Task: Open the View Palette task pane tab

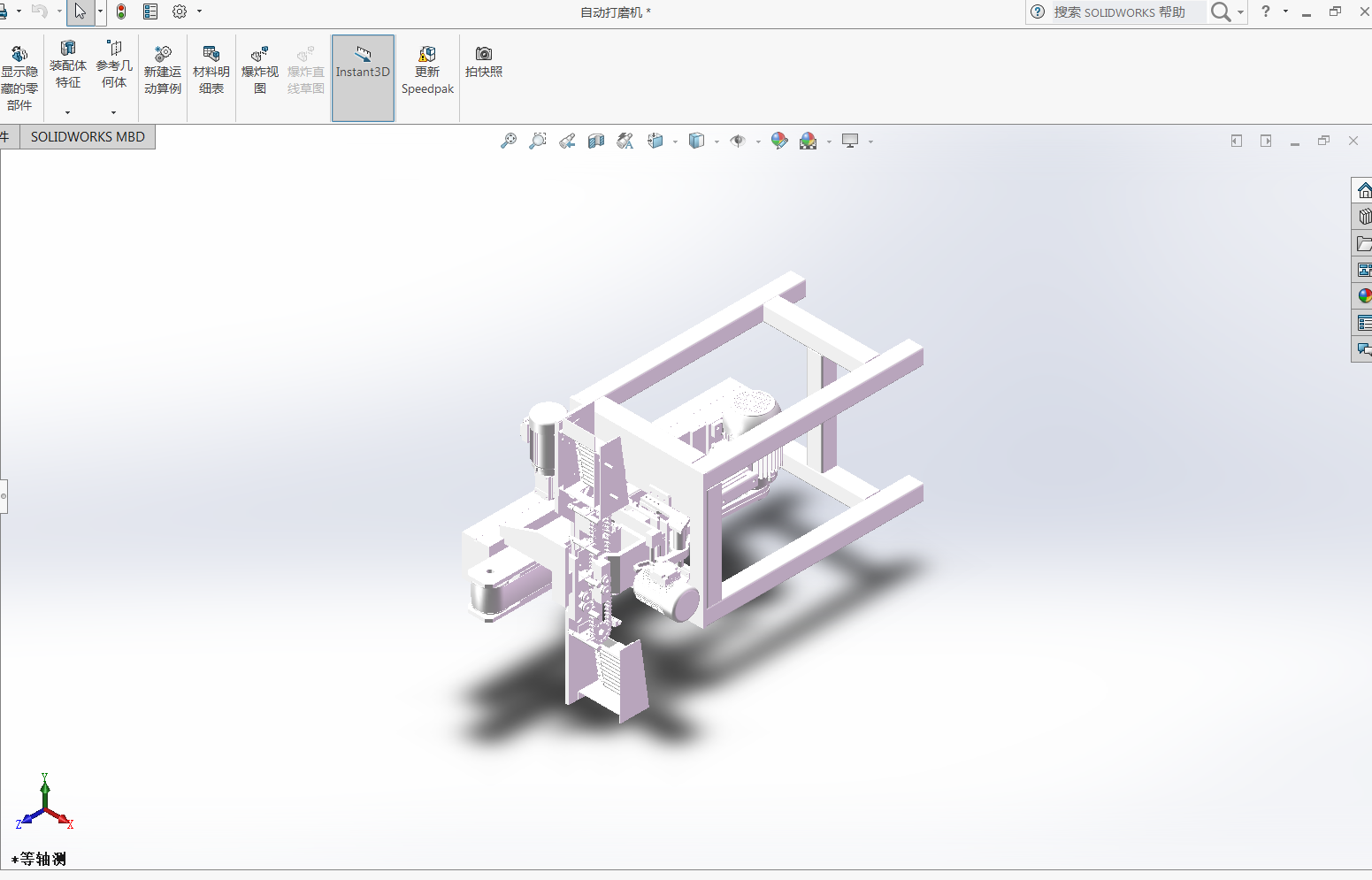Action: (1363, 270)
